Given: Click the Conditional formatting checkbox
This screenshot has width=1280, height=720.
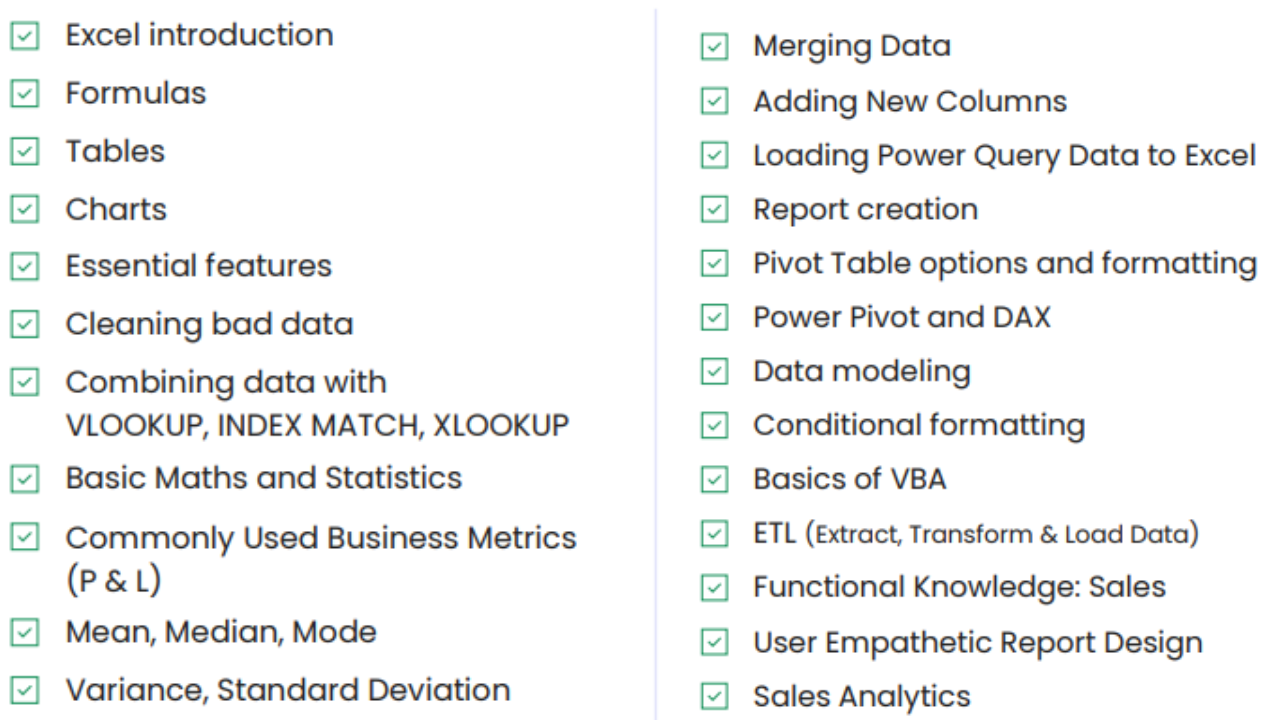Looking at the screenshot, I should click(714, 426).
